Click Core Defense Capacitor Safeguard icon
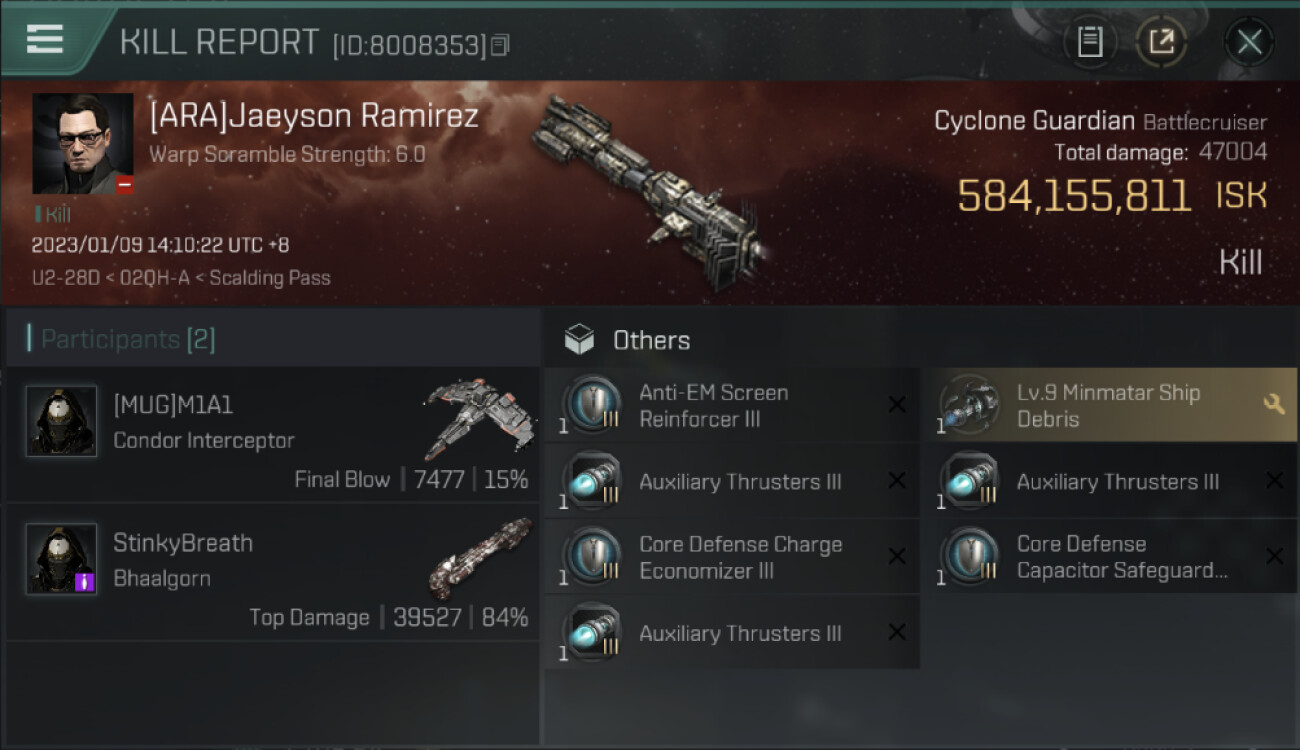The height and width of the screenshot is (750, 1300). (969, 557)
